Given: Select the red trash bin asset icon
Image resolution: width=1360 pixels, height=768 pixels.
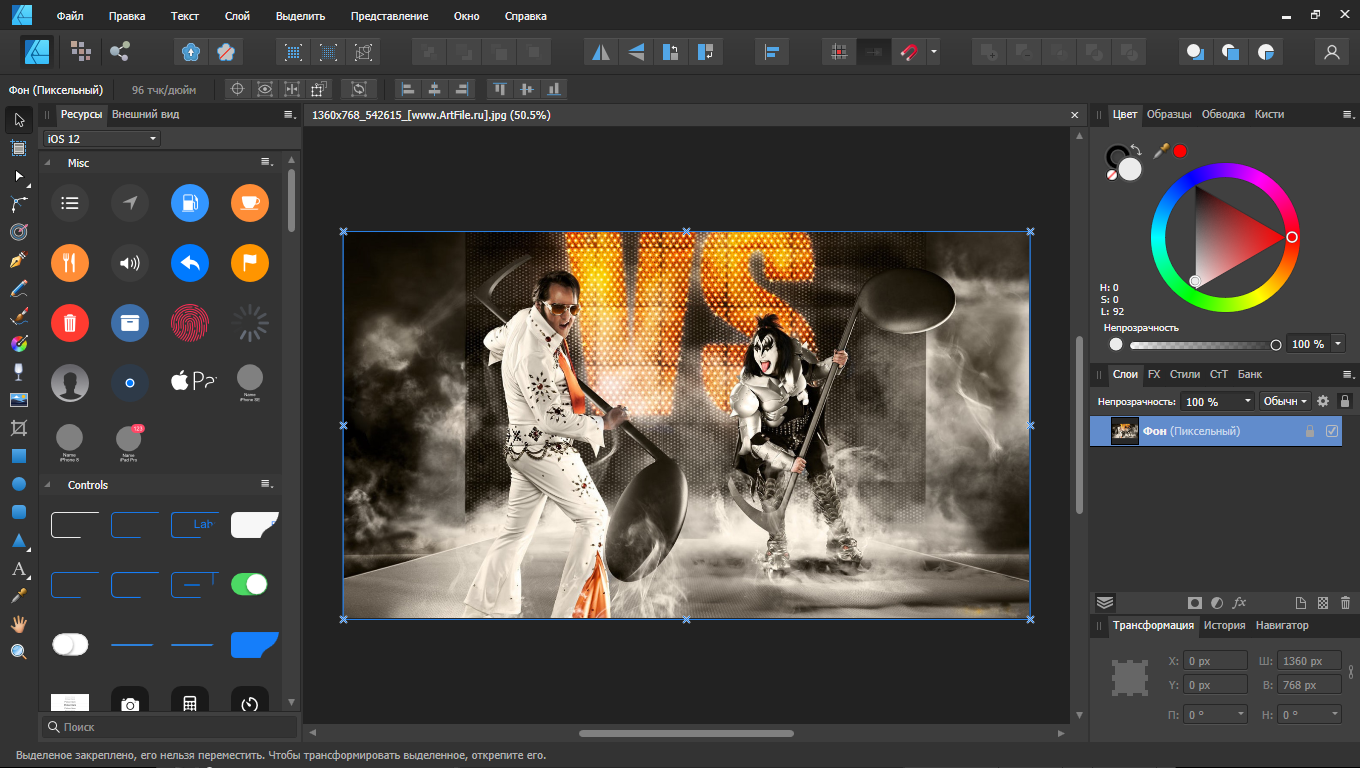Looking at the screenshot, I should click(70, 323).
